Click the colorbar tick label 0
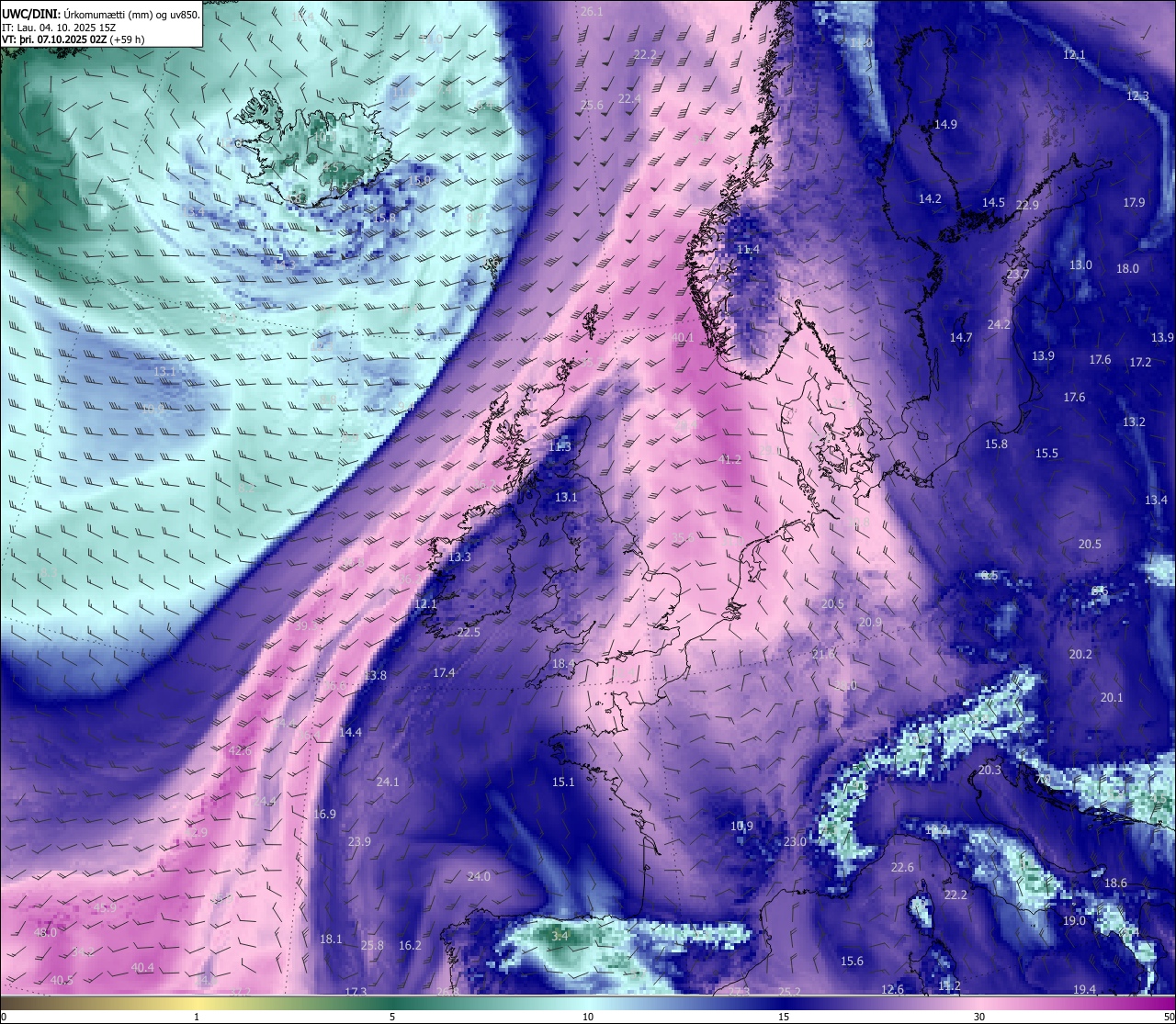 point(3,1017)
